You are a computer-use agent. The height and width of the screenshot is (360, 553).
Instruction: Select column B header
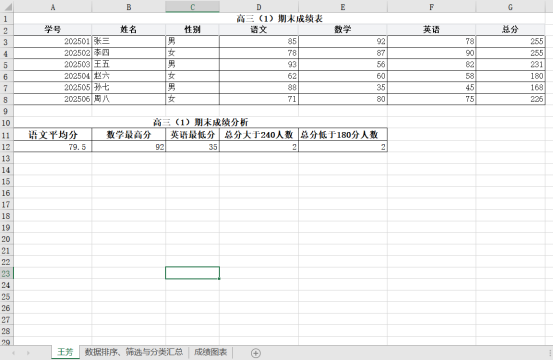129,7
